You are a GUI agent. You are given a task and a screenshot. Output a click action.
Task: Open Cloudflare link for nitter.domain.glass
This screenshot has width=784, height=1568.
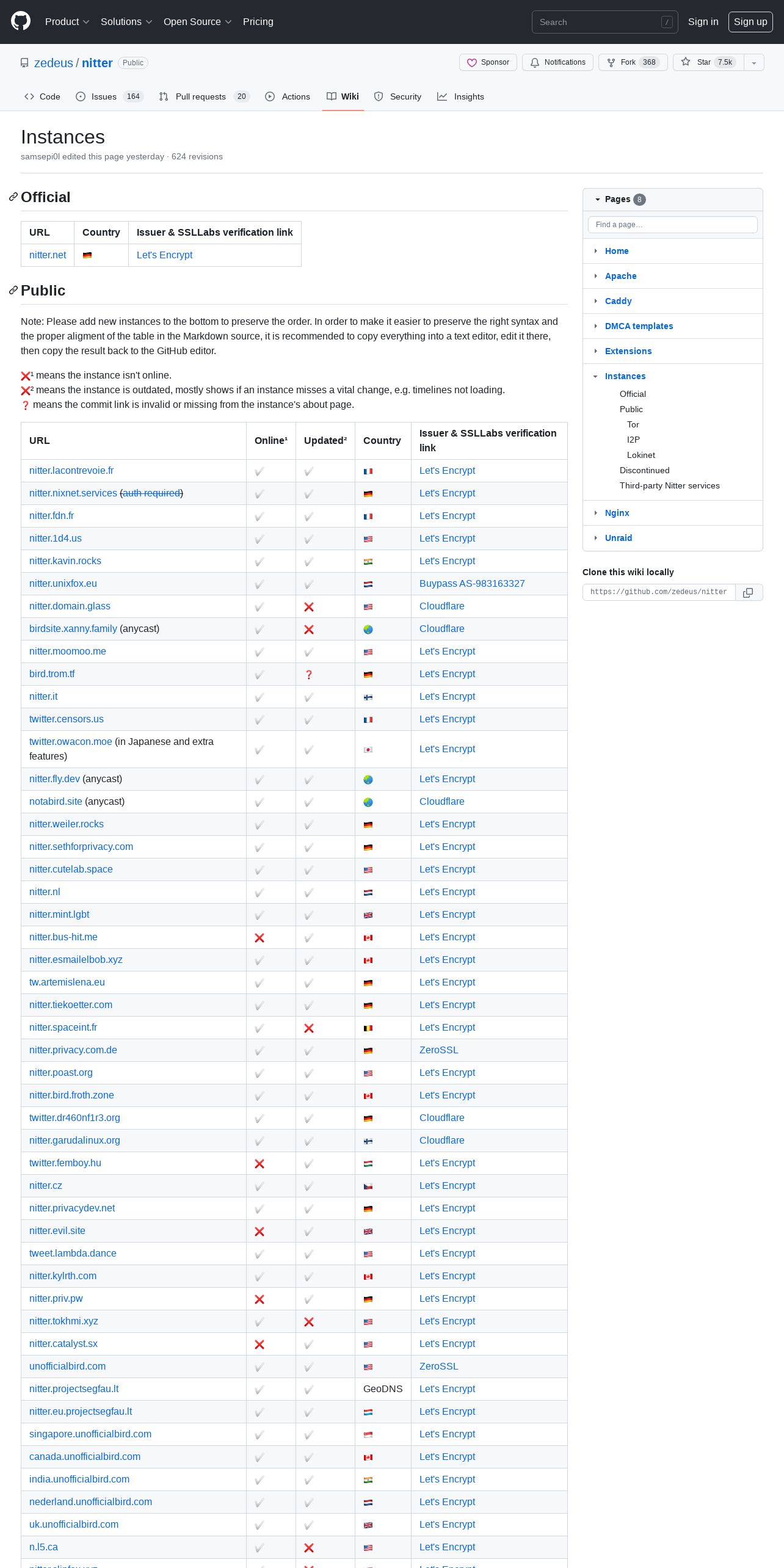442,606
